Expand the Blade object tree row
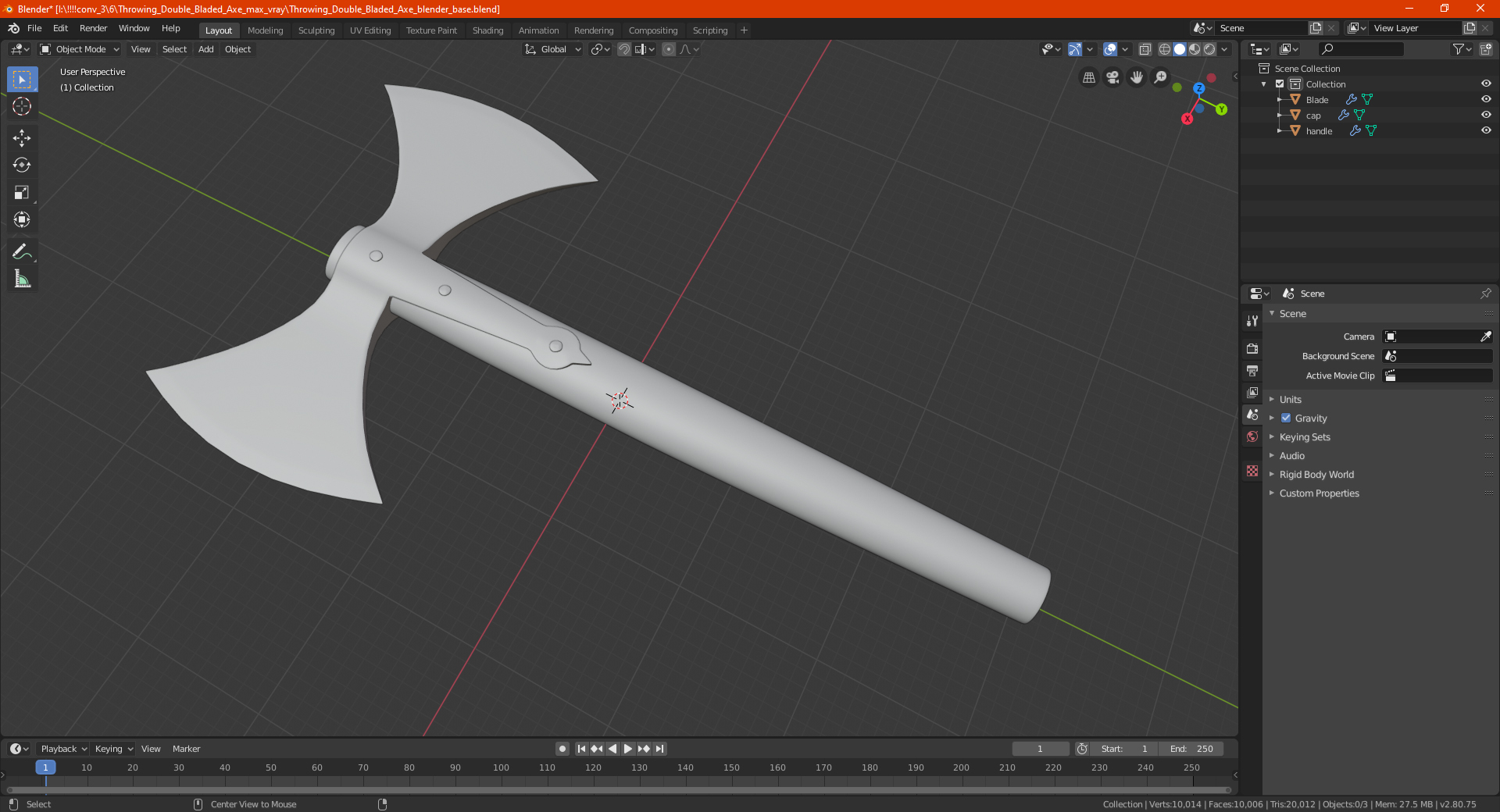Image resolution: width=1500 pixels, height=812 pixels. [1279, 99]
